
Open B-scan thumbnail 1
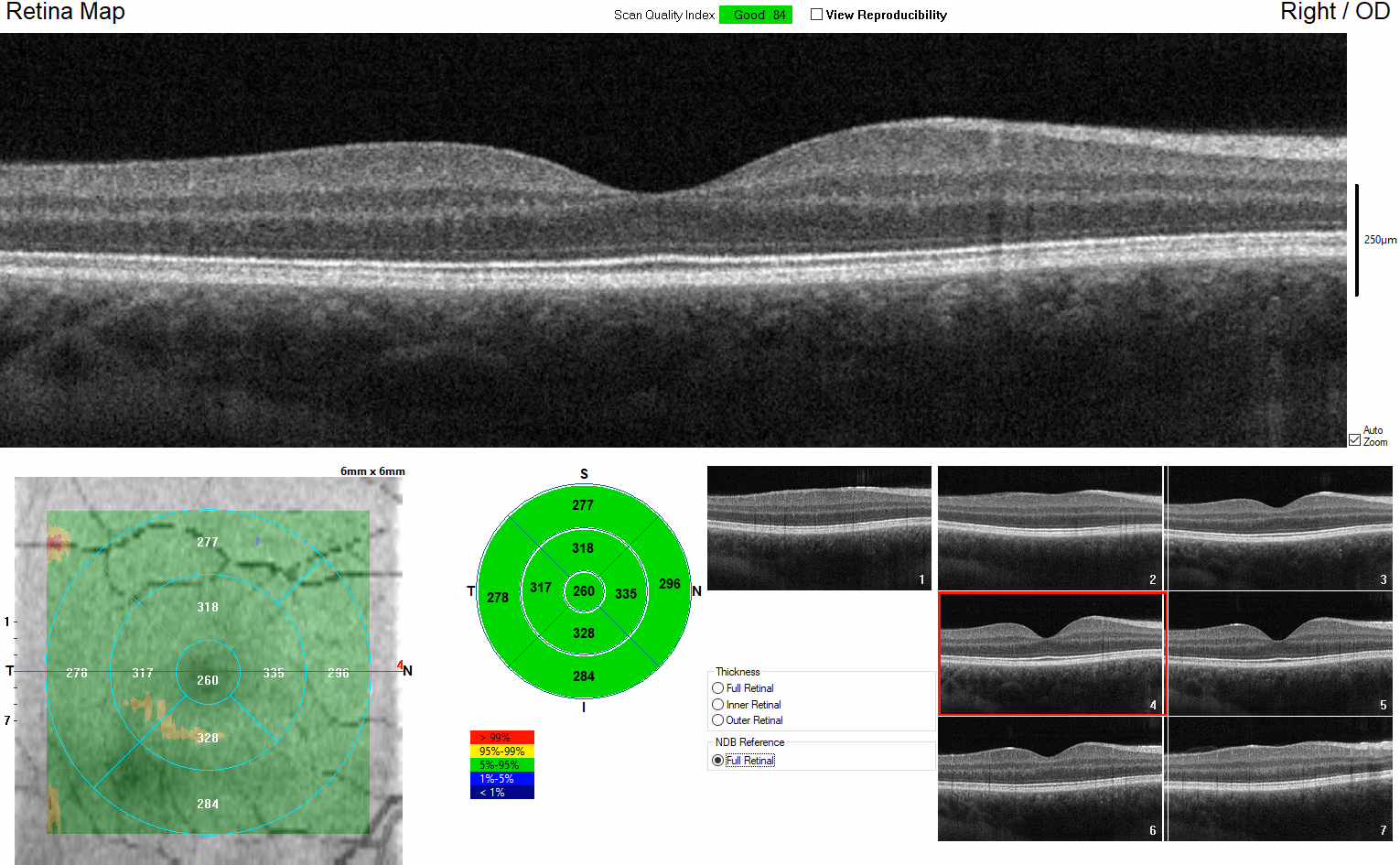(x=818, y=528)
